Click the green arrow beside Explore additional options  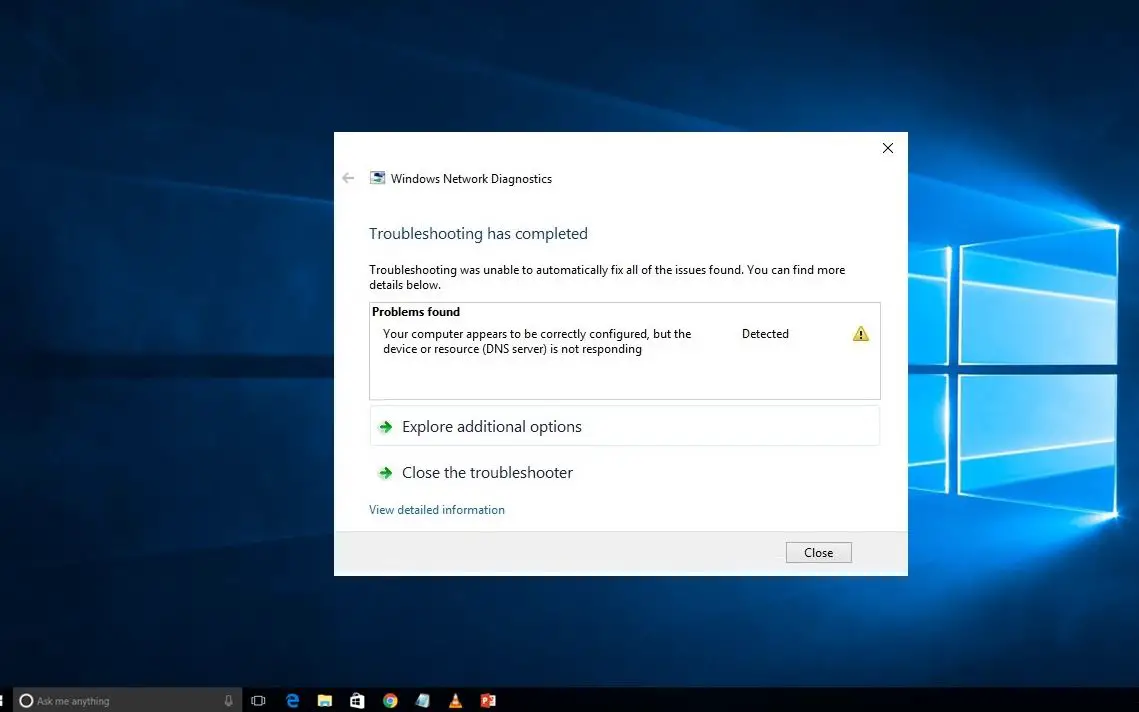(x=386, y=426)
